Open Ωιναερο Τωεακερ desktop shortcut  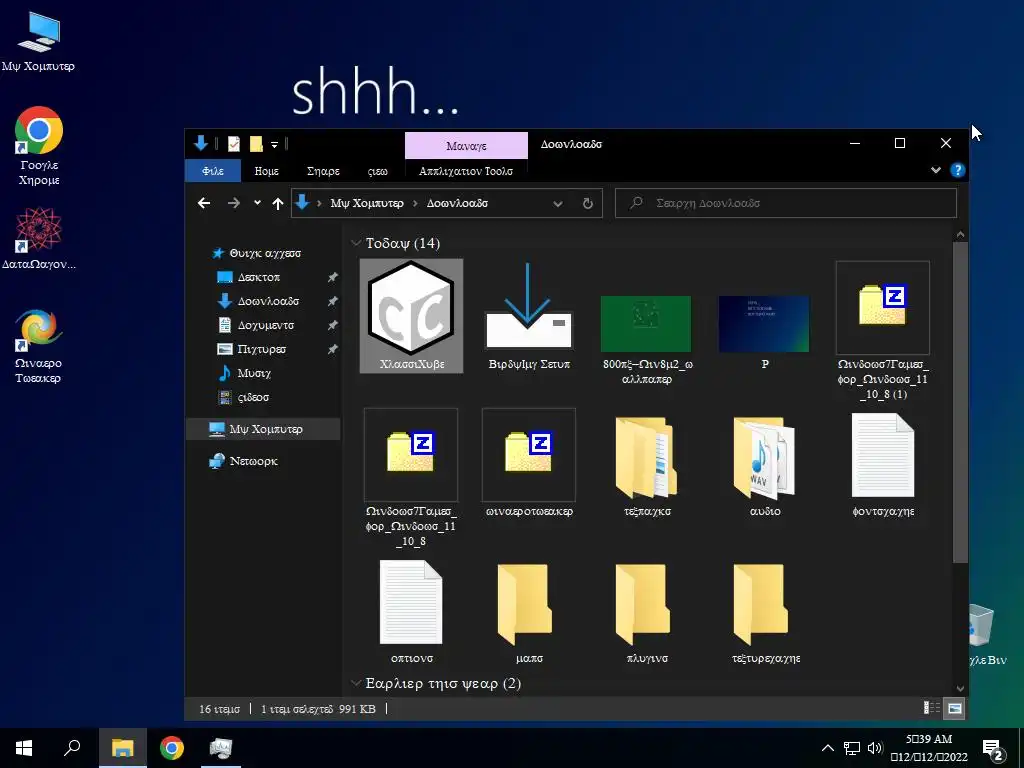tap(39, 346)
